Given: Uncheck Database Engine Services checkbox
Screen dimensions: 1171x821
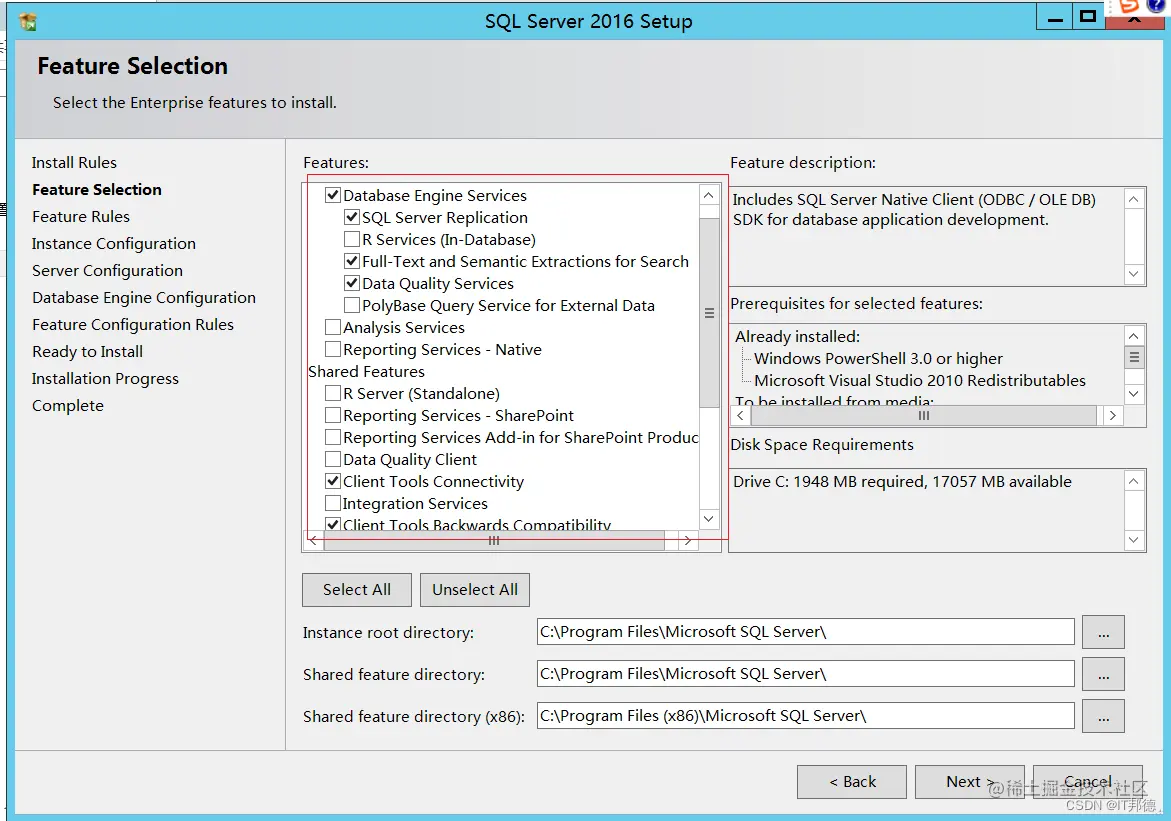Looking at the screenshot, I should [333, 196].
